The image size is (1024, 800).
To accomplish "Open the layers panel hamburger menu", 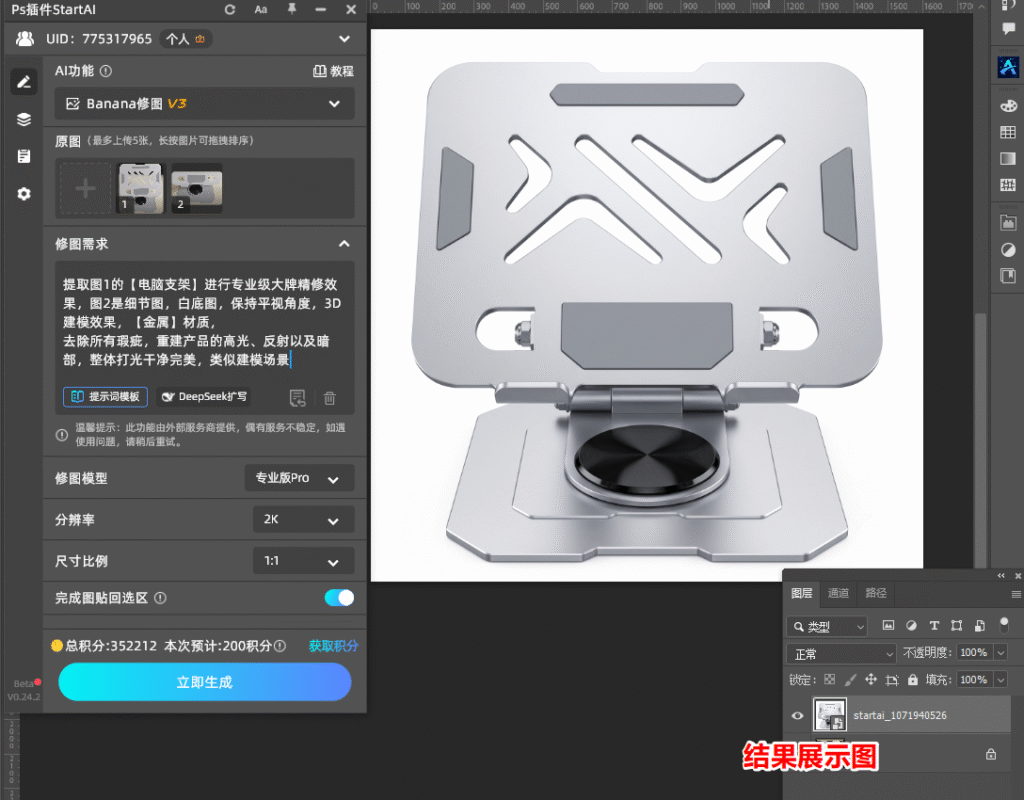I will [1016, 594].
